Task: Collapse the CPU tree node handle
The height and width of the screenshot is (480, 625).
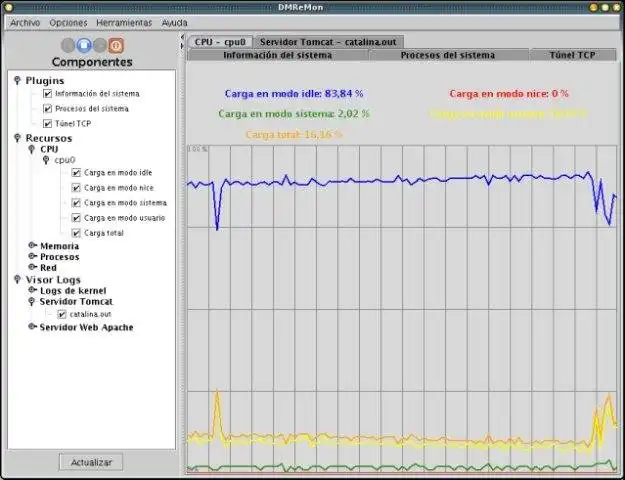Action: (32, 150)
